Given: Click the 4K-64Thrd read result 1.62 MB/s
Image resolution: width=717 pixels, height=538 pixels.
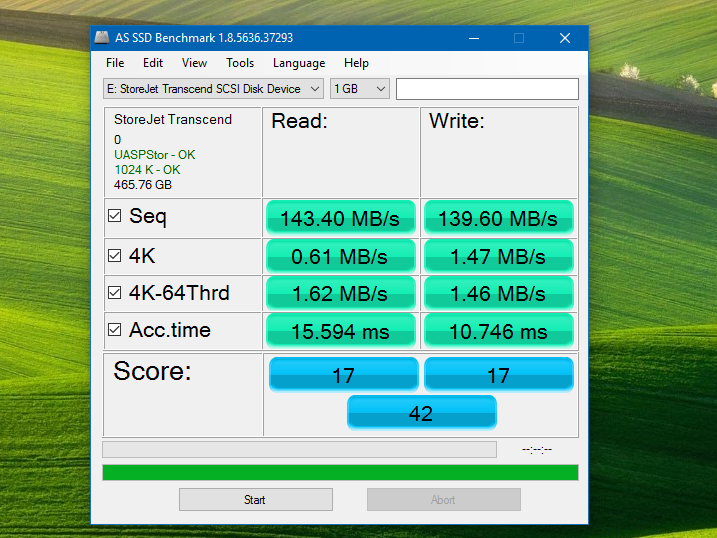Looking at the screenshot, I should pyautogui.click(x=341, y=294).
